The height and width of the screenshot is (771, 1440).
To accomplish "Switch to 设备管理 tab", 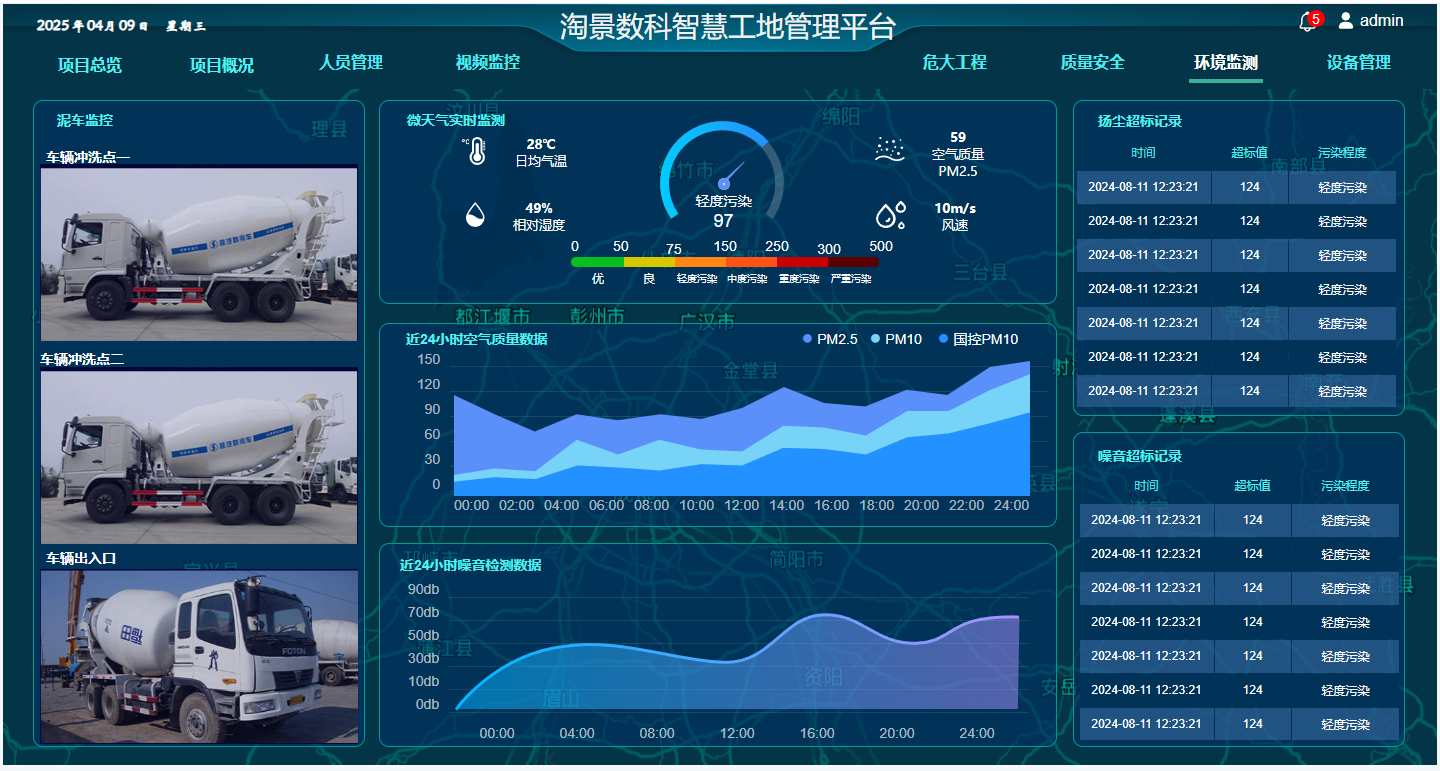I will [1359, 62].
